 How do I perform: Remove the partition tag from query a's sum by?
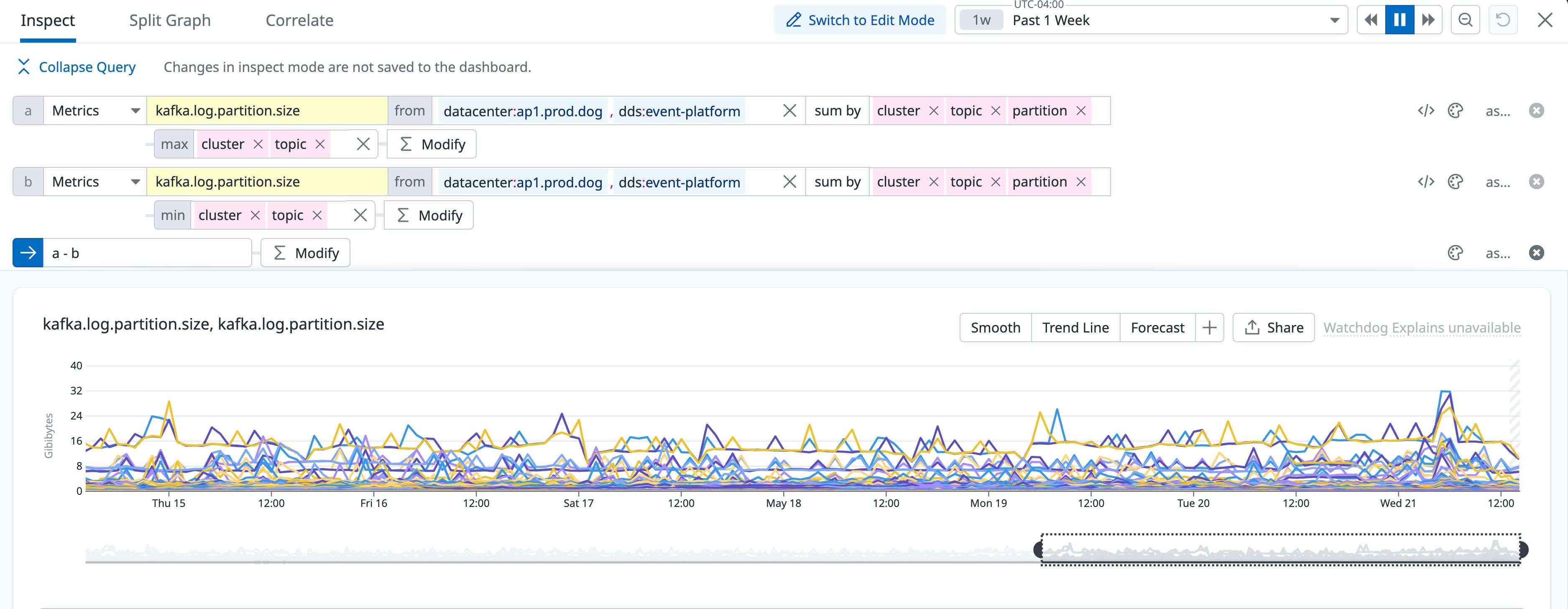tap(1082, 110)
